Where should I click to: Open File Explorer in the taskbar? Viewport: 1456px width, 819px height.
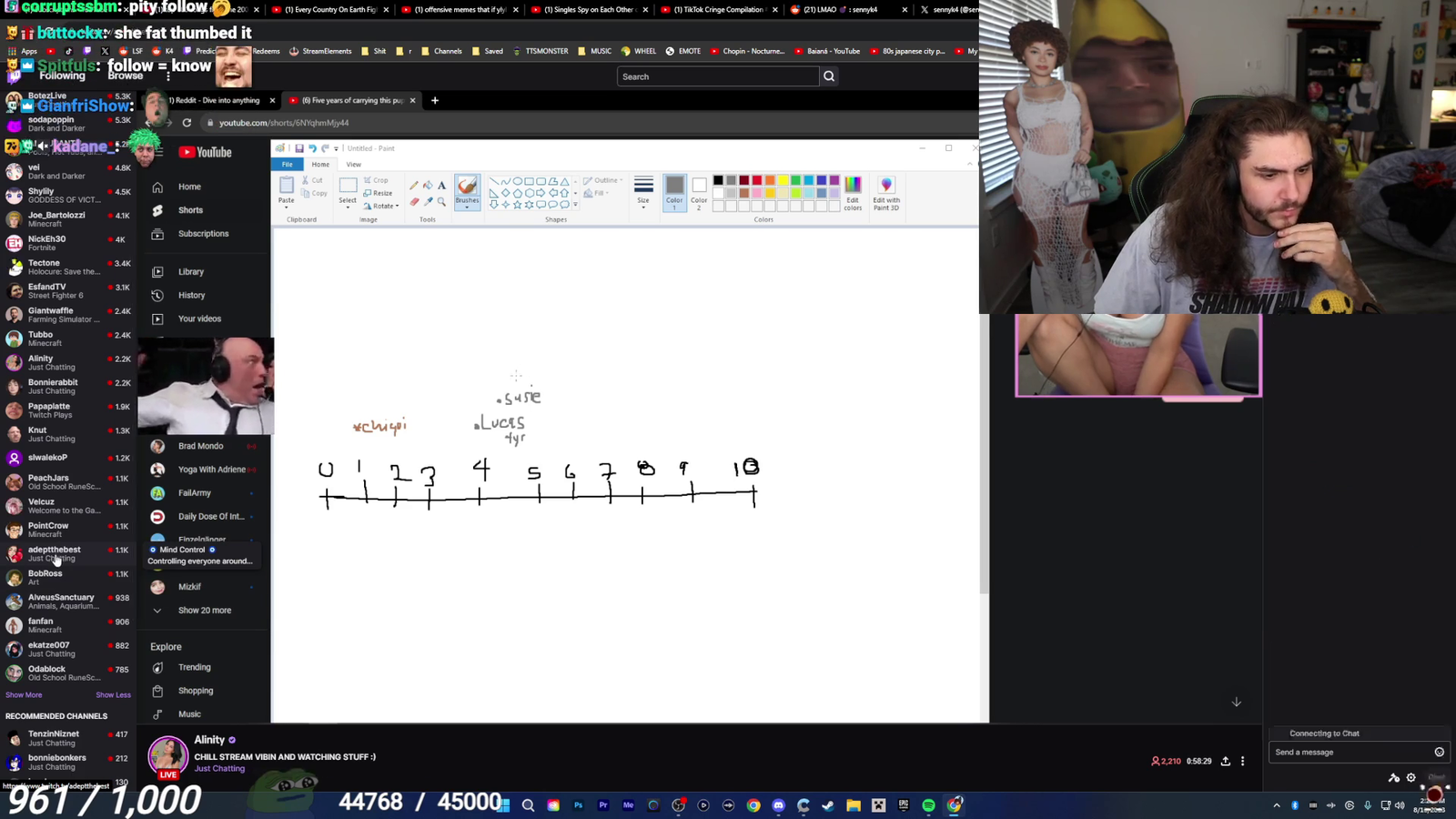[x=853, y=805]
